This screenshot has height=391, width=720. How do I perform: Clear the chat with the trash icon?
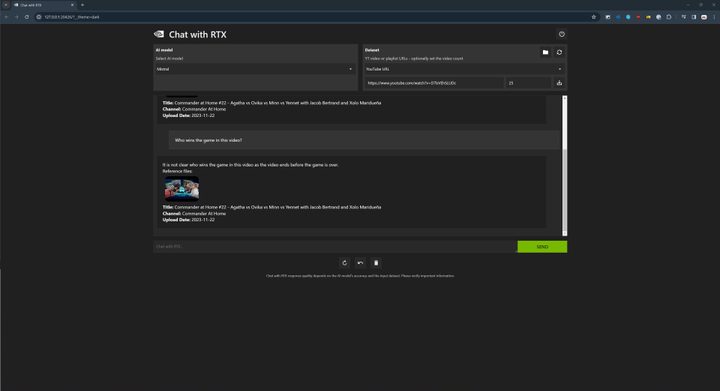(376, 263)
